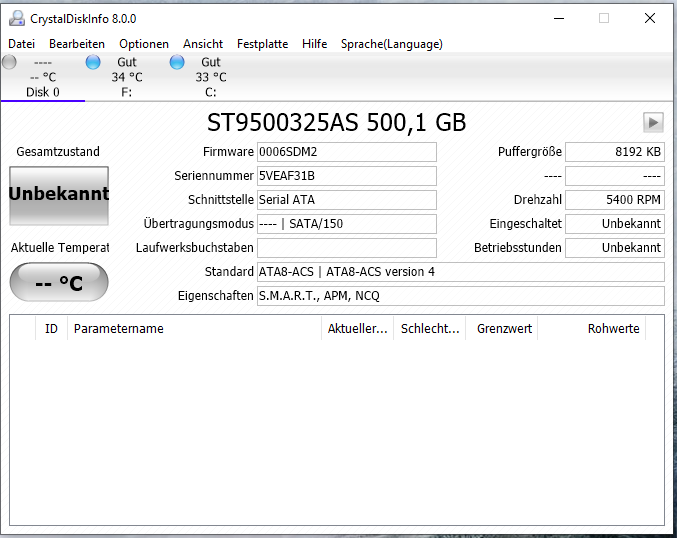This screenshot has height=538, width=677.
Task: Open the Festplatte menu
Action: tap(263, 44)
